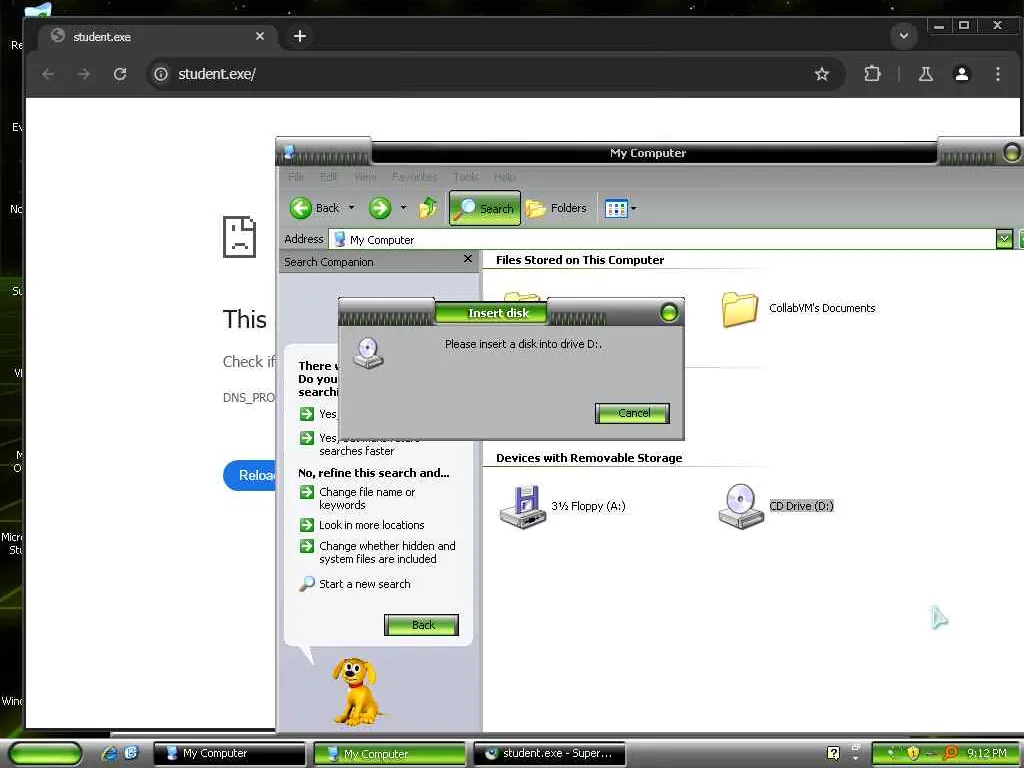Select CollabVM's Documents folder
The image size is (1024, 768).
[798, 308]
